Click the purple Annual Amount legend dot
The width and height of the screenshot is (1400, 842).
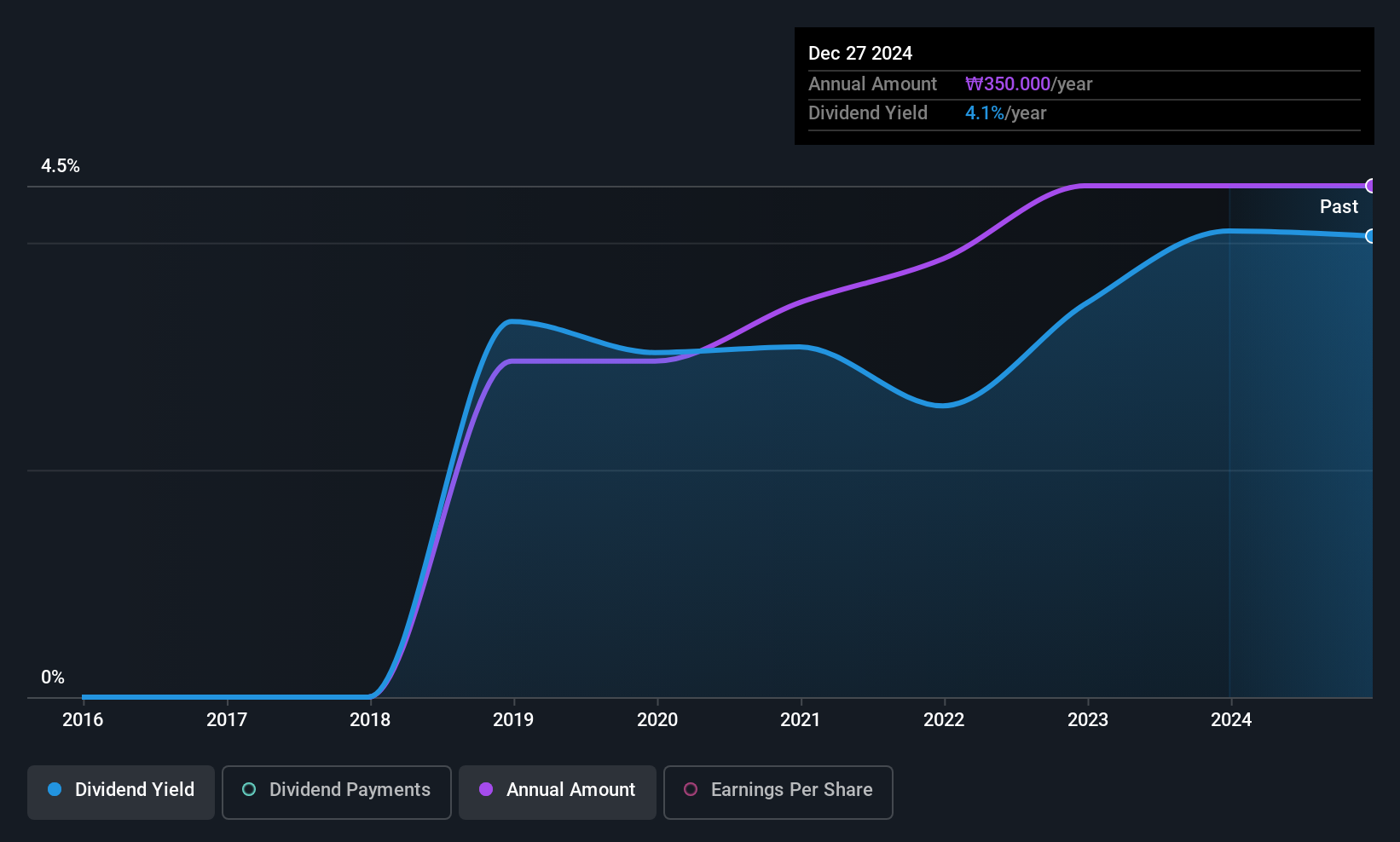click(x=486, y=789)
